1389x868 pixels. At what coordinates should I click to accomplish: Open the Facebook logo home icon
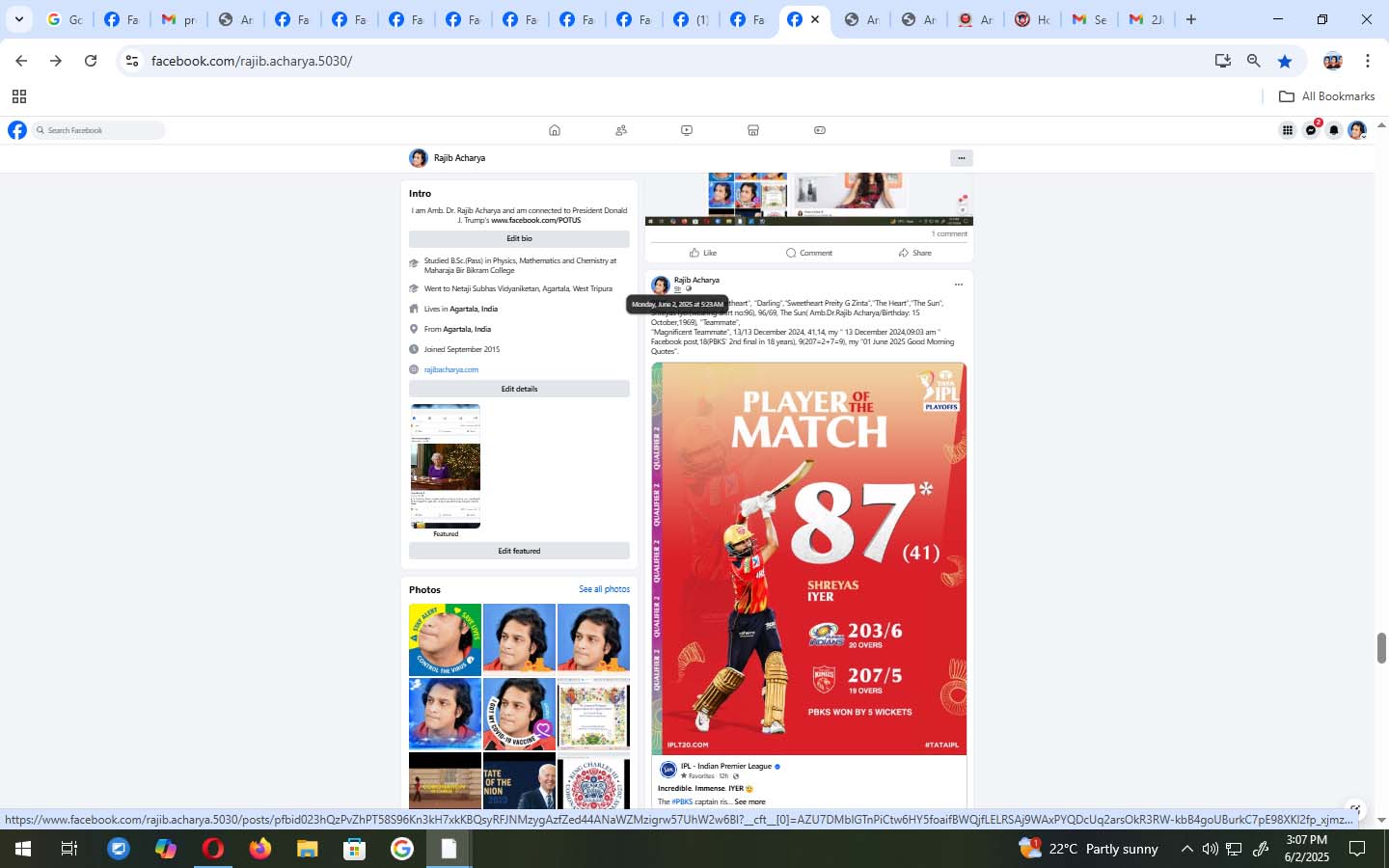[17, 130]
